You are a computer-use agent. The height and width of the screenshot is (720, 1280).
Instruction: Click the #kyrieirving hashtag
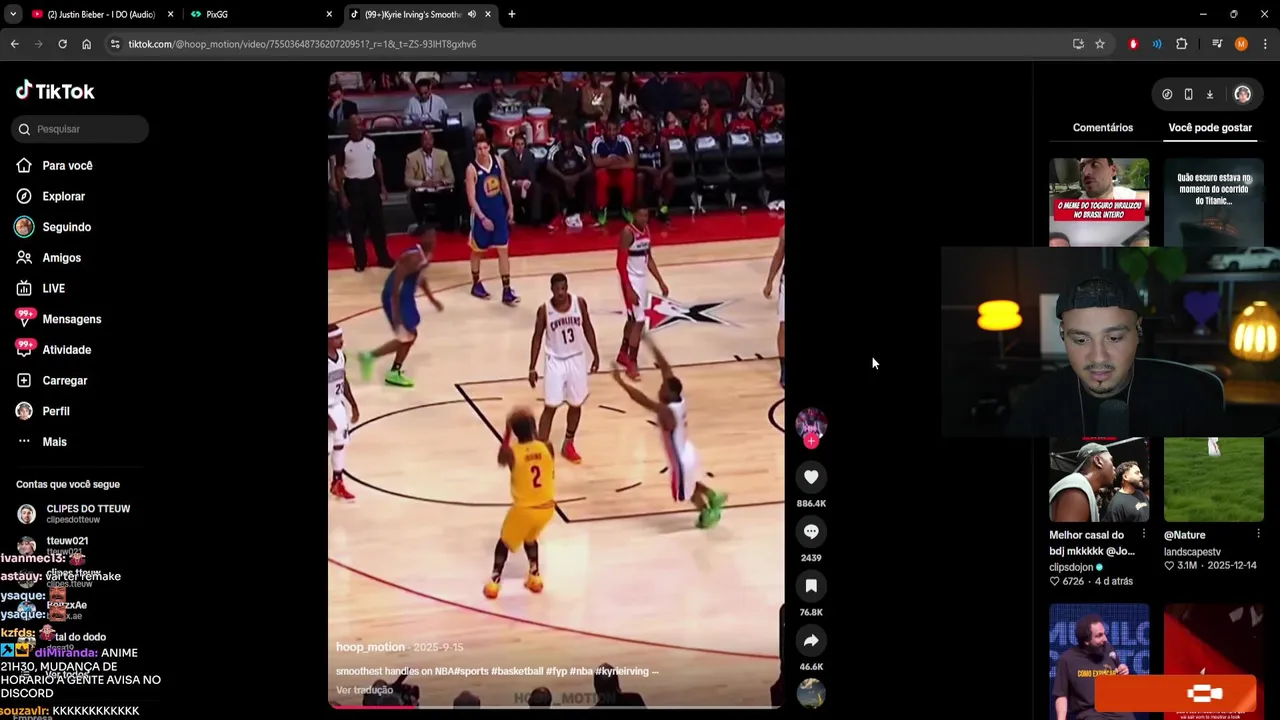click(x=622, y=671)
